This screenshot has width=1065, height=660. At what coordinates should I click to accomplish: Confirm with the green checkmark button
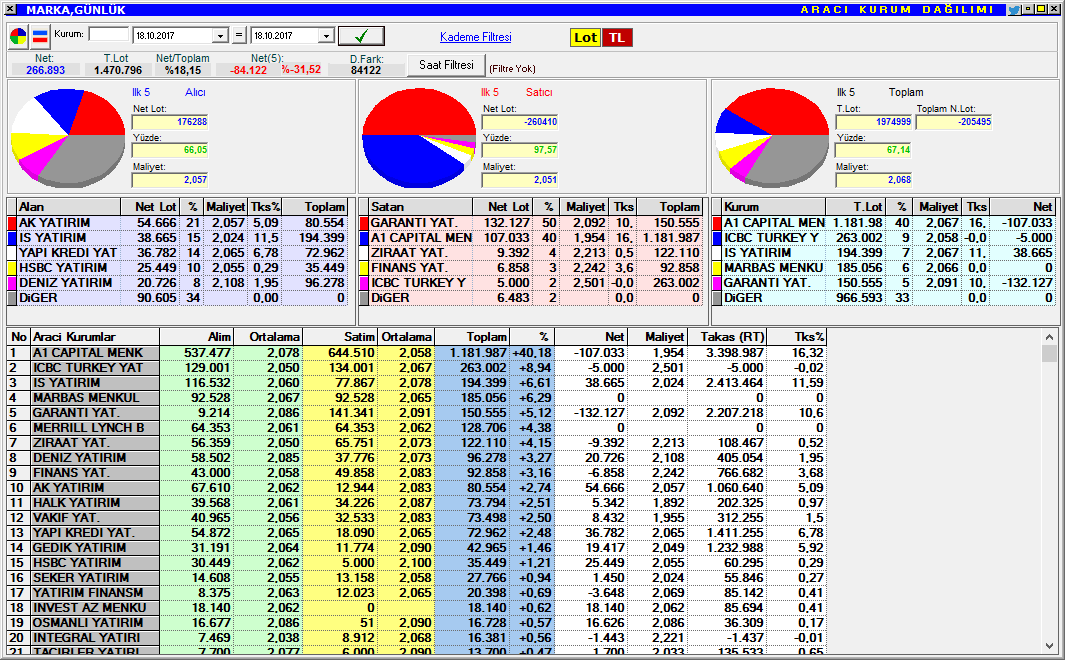tap(361, 36)
